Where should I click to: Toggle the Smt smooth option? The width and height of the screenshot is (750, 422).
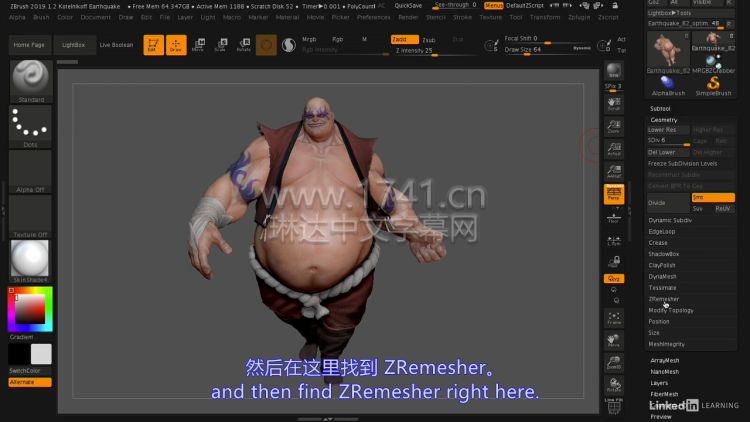[x=713, y=197]
